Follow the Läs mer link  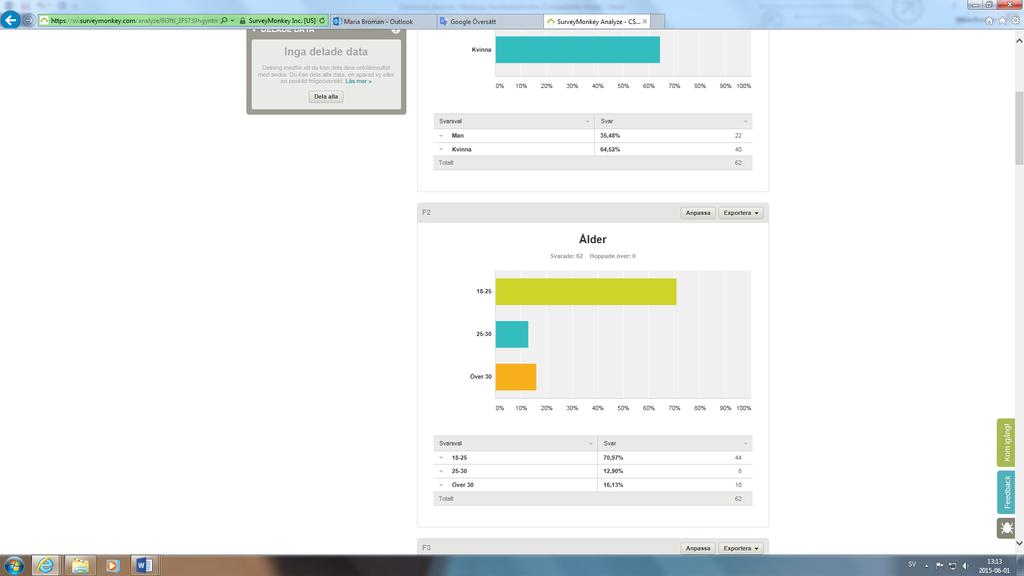358,81
